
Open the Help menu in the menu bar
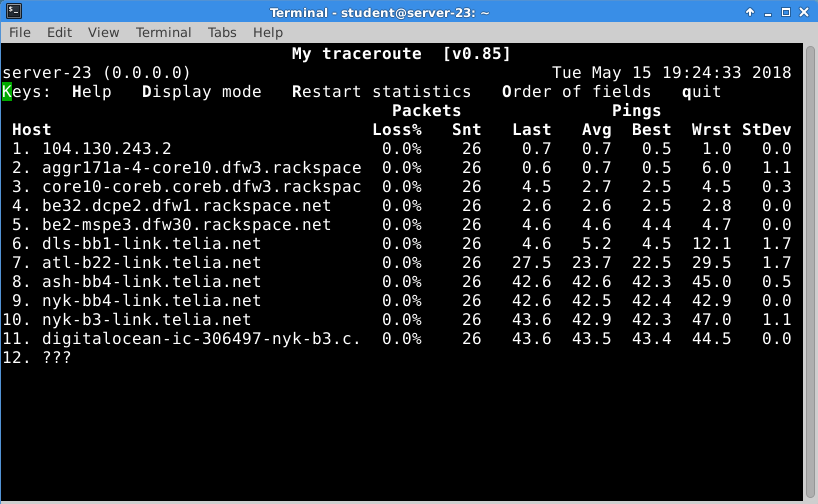click(268, 32)
